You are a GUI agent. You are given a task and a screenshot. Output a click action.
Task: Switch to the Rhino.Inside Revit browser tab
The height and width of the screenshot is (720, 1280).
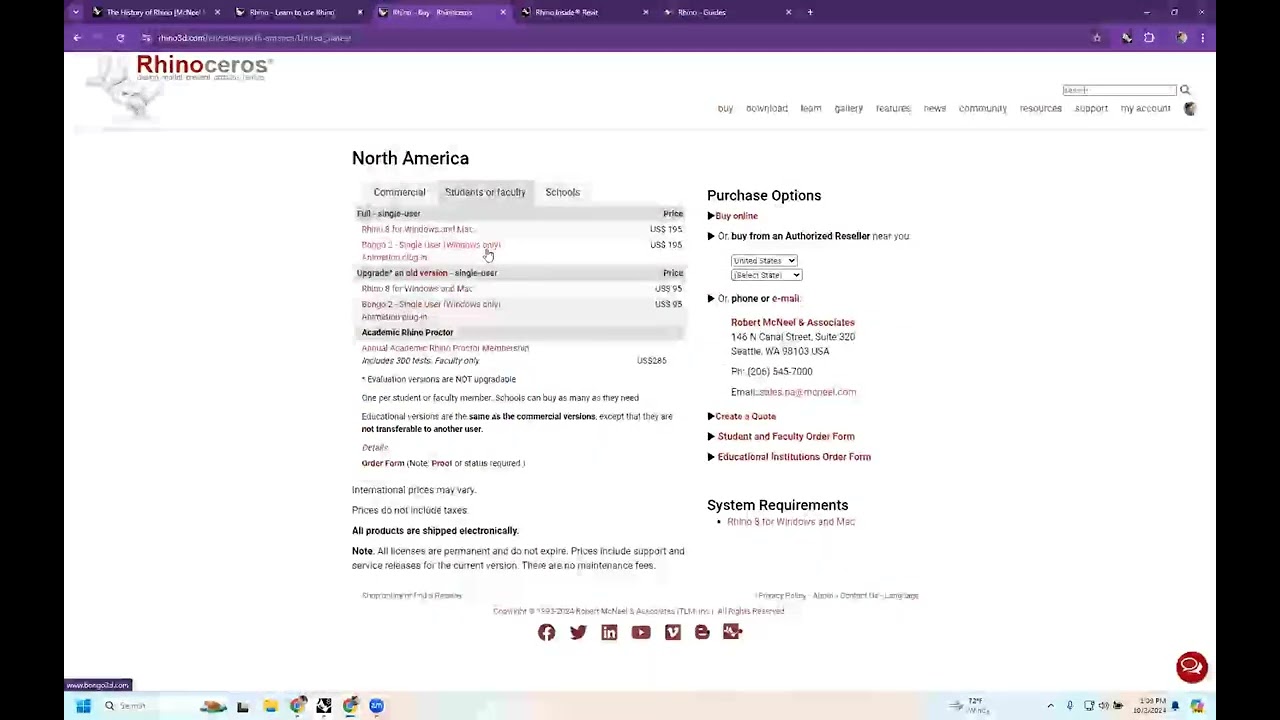coord(583,12)
